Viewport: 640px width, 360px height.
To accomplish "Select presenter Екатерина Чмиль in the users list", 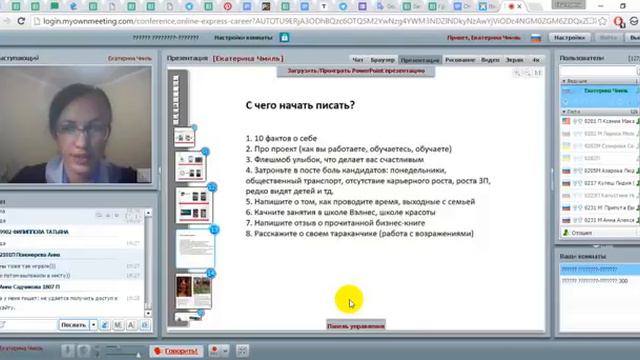I will (x=600, y=96).
